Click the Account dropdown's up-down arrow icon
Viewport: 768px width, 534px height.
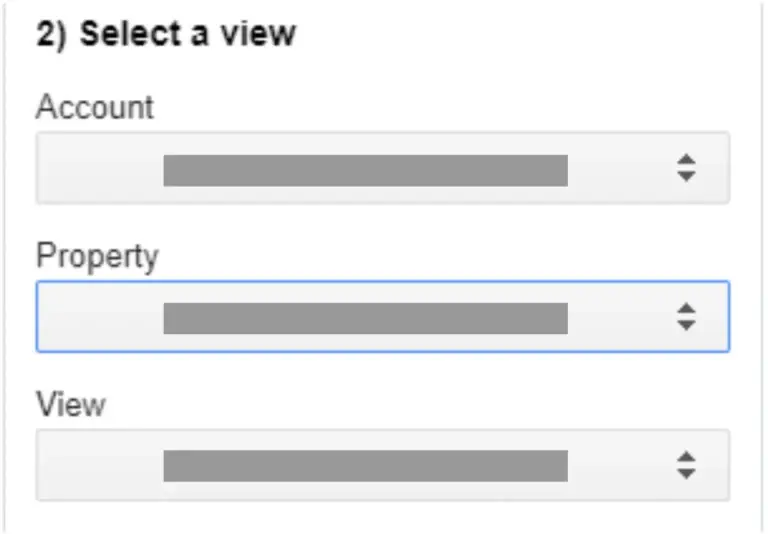[685, 168]
